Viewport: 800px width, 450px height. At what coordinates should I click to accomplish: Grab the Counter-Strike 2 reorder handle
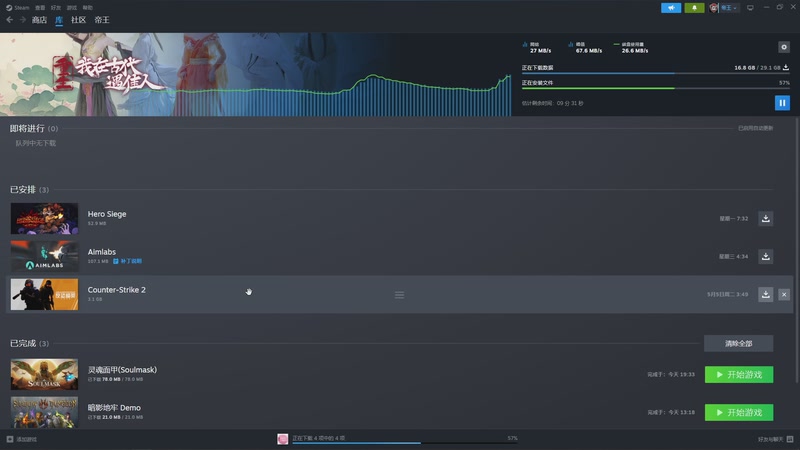399,295
